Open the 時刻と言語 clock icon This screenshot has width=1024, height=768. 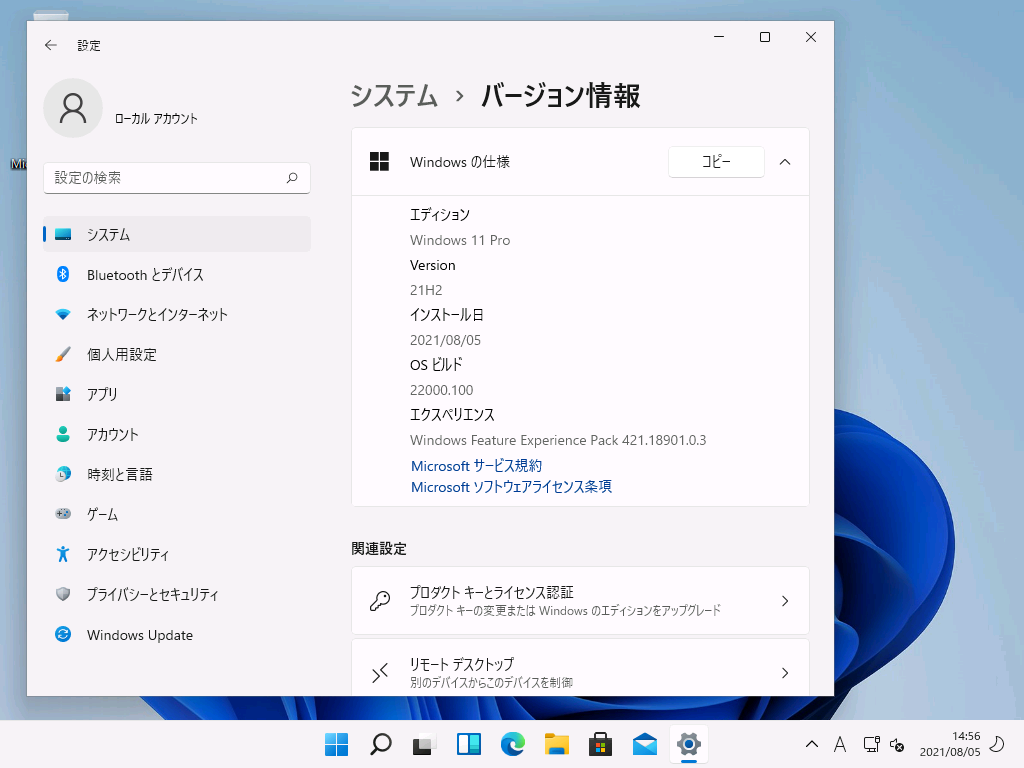tap(63, 474)
